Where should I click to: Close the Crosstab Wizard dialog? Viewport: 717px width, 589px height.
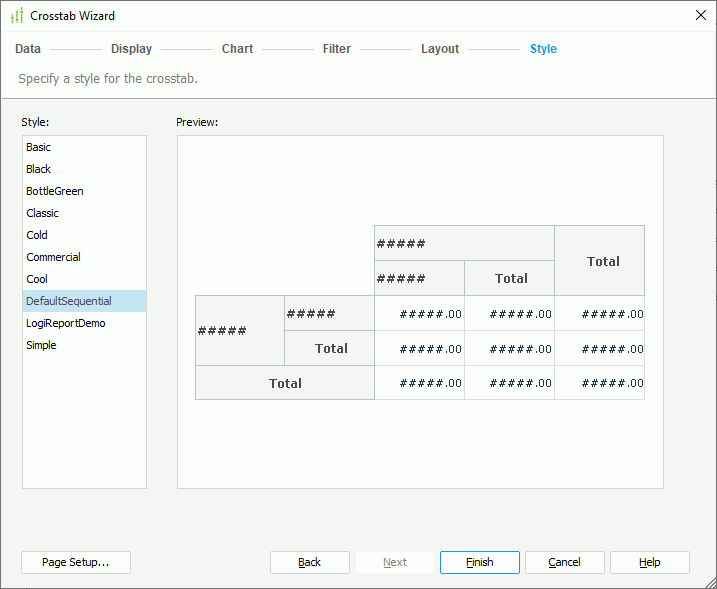pyautogui.click(x=700, y=15)
